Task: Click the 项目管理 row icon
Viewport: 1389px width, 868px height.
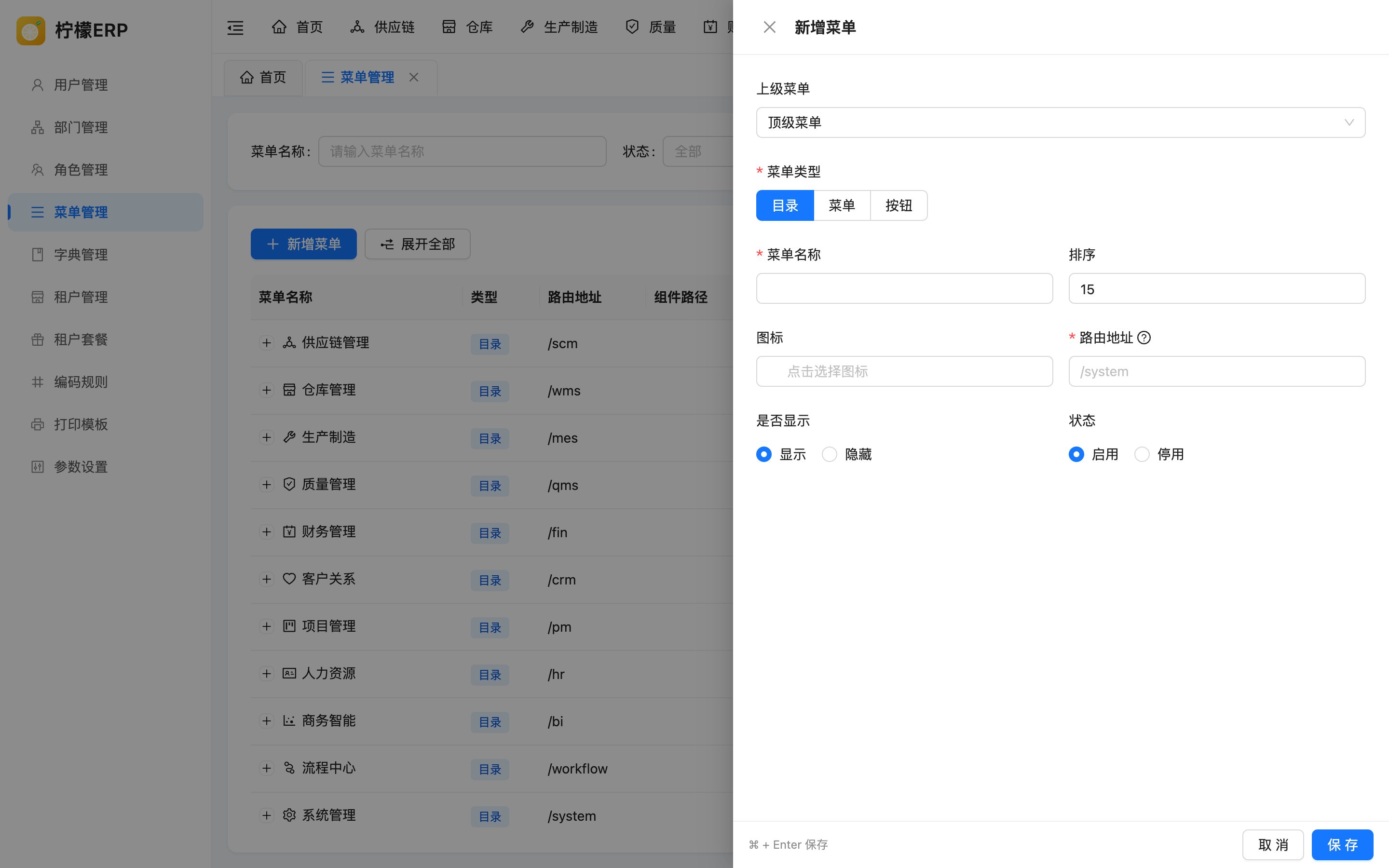Action: point(289,626)
